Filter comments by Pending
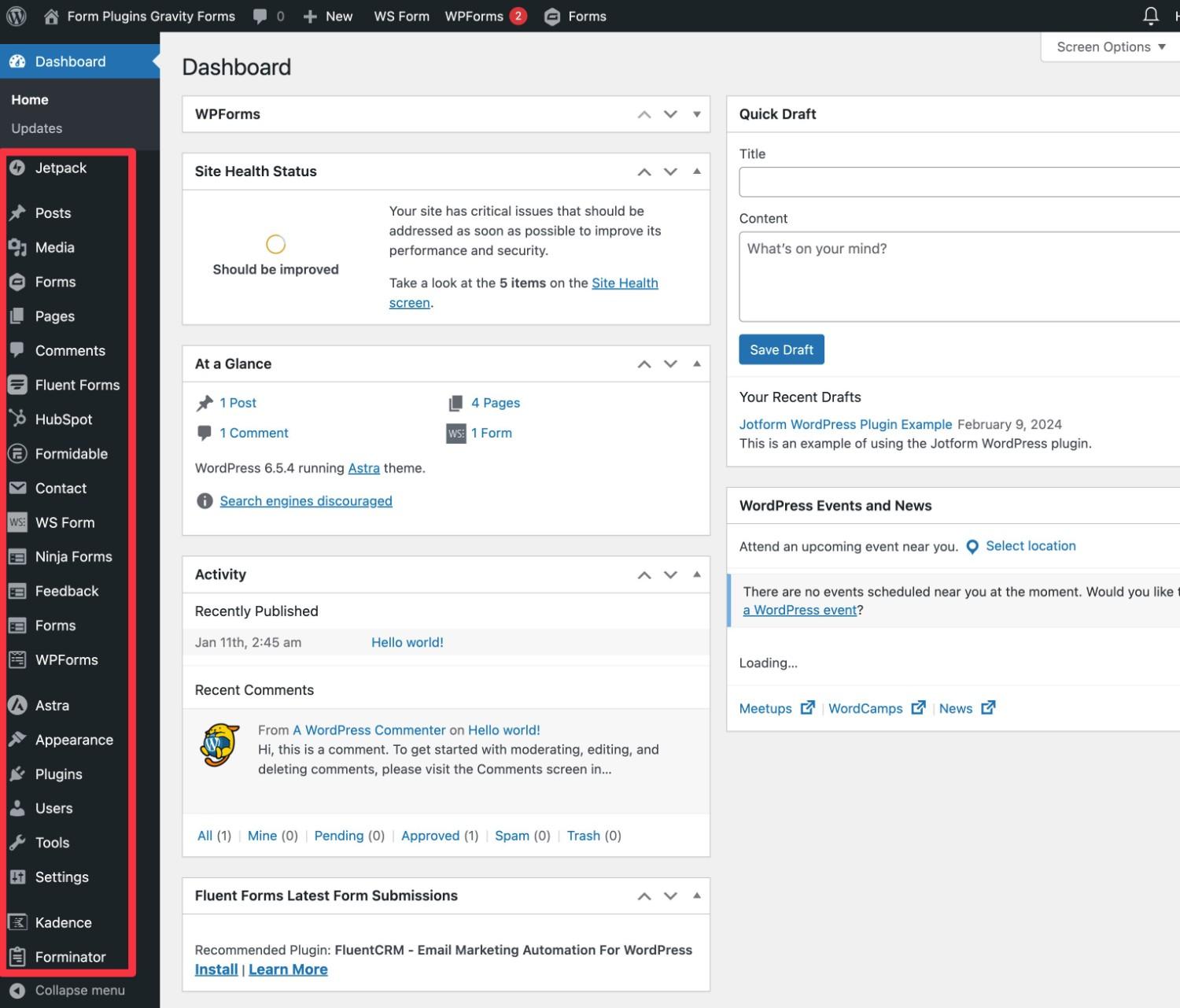Image resolution: width=1180 pixels, height=1008 pixels. [x=338, y=836]
